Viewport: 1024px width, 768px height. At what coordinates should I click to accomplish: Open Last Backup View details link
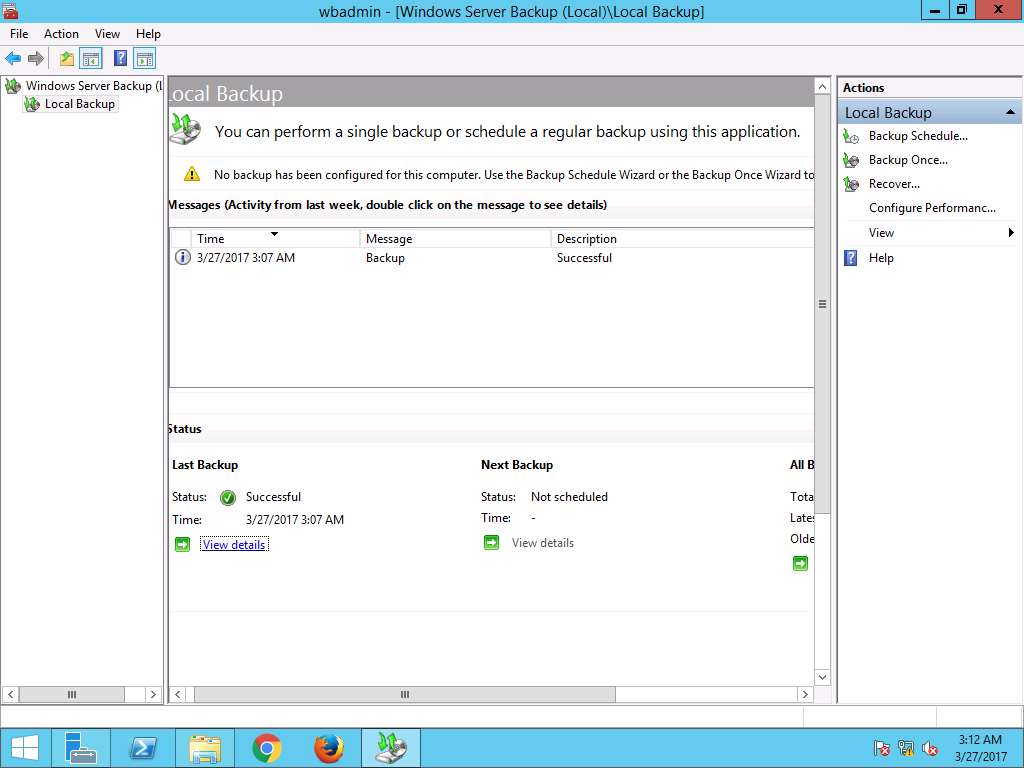(x=234, y=545)
